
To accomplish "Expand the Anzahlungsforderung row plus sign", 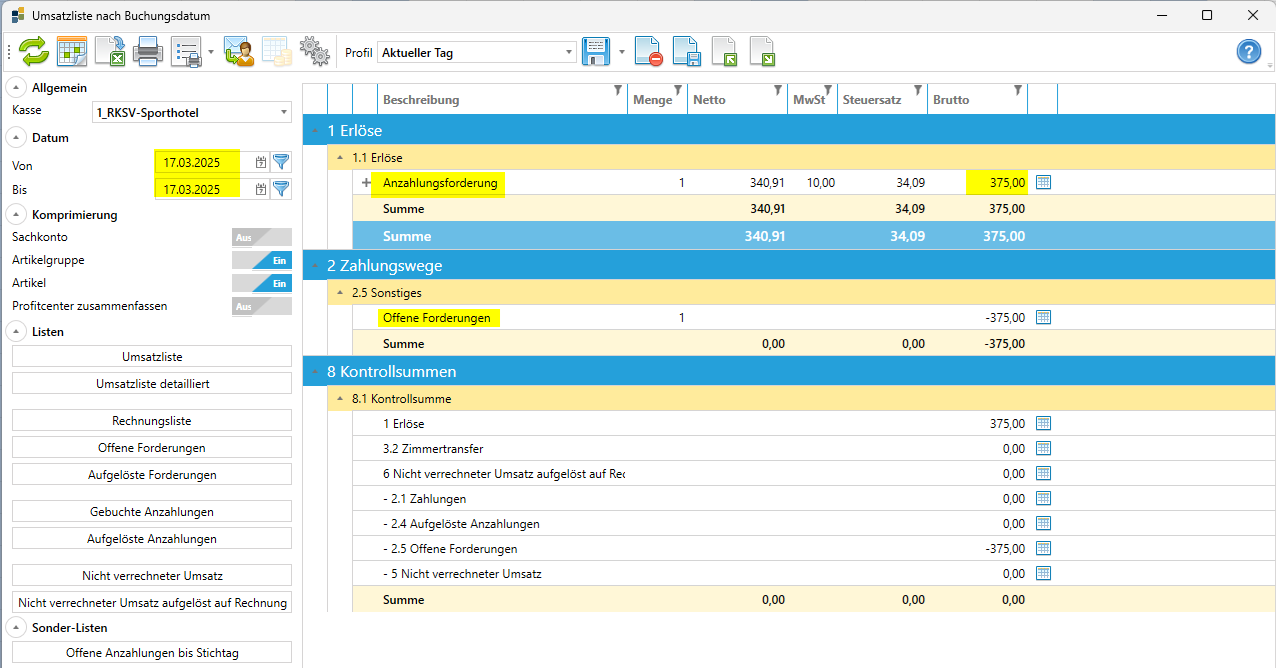I will pyautogui.click(x=366, y=183).
